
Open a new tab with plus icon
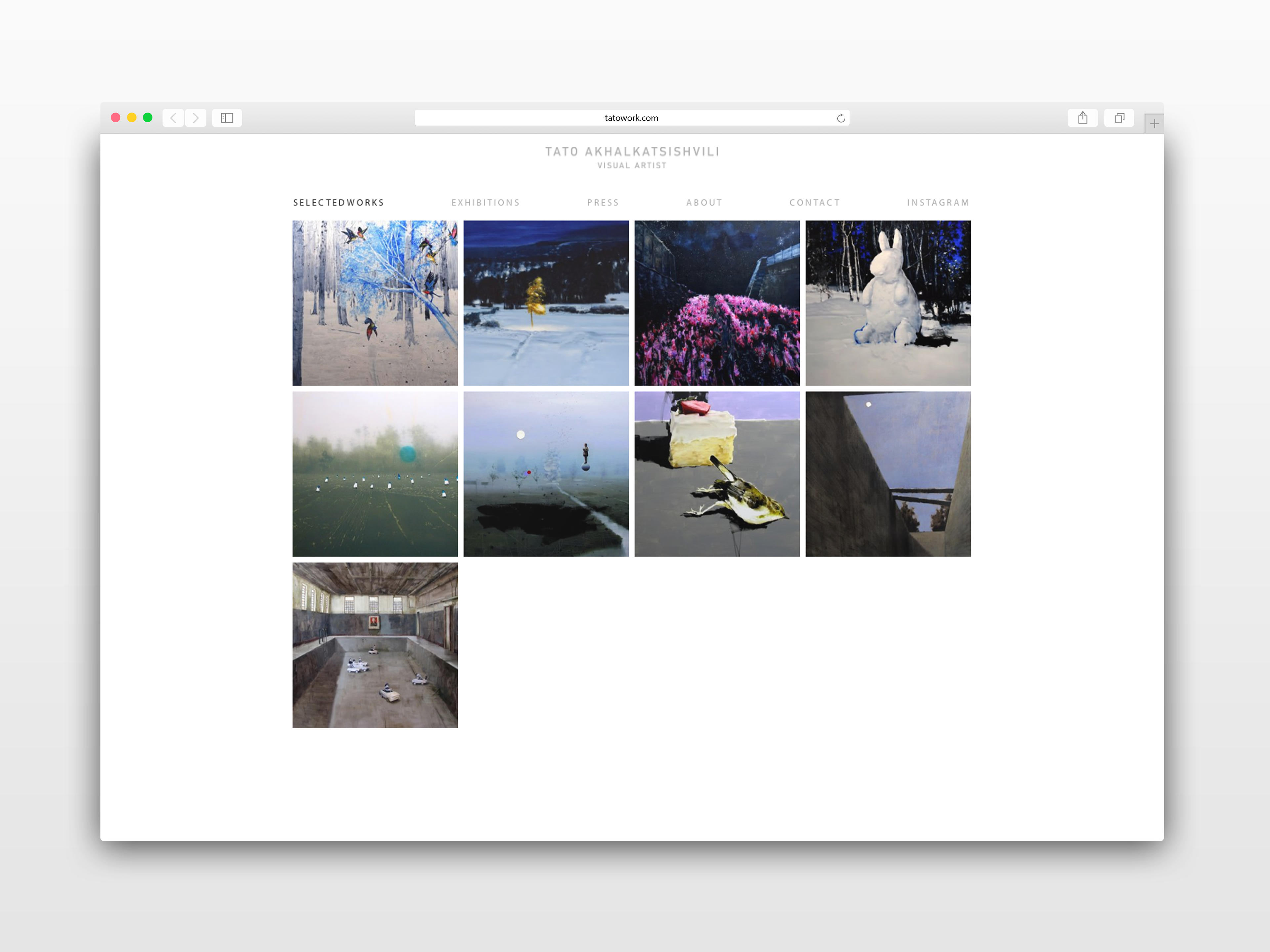1154,123
